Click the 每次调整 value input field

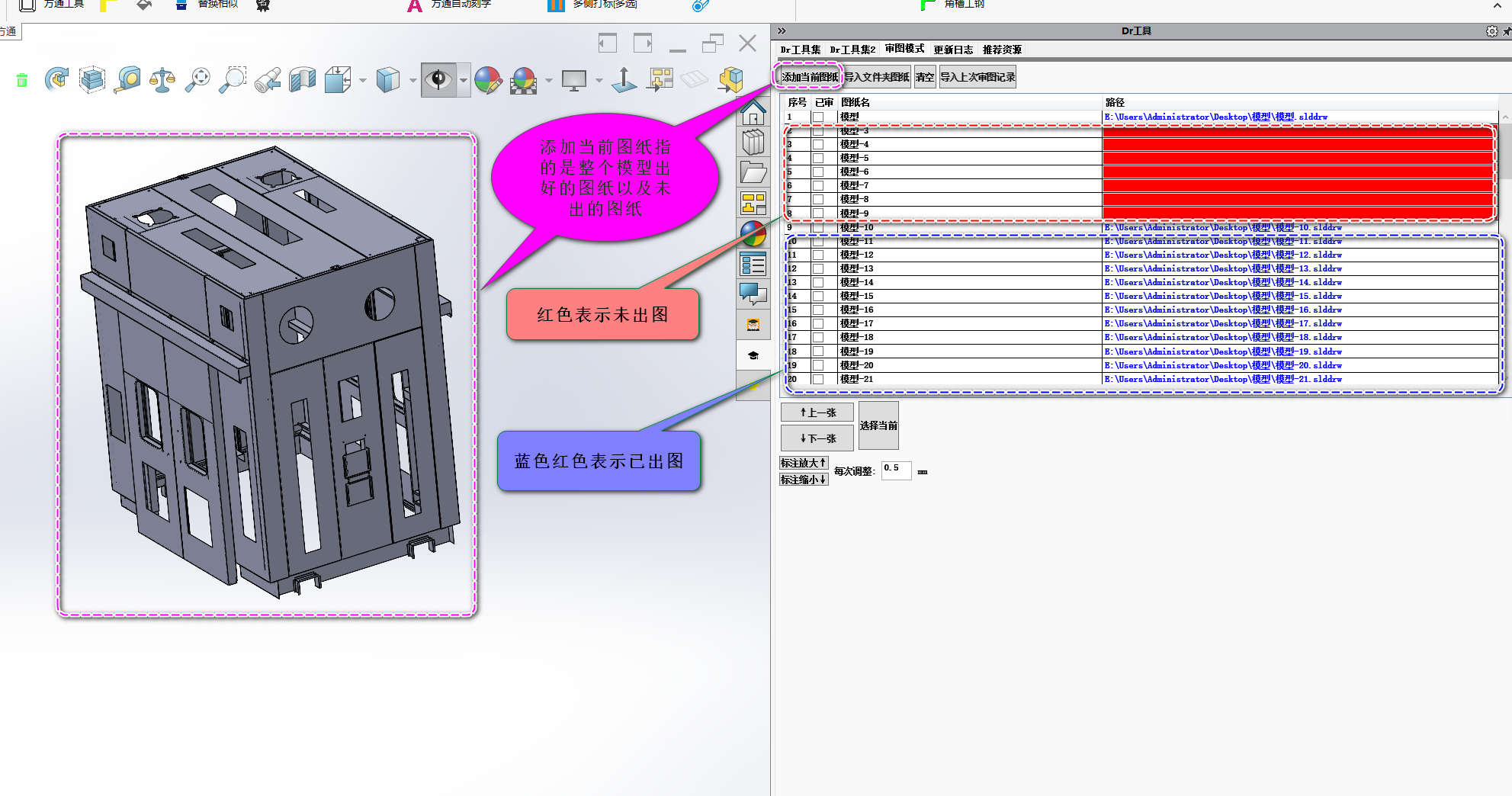tap(896, 470)
